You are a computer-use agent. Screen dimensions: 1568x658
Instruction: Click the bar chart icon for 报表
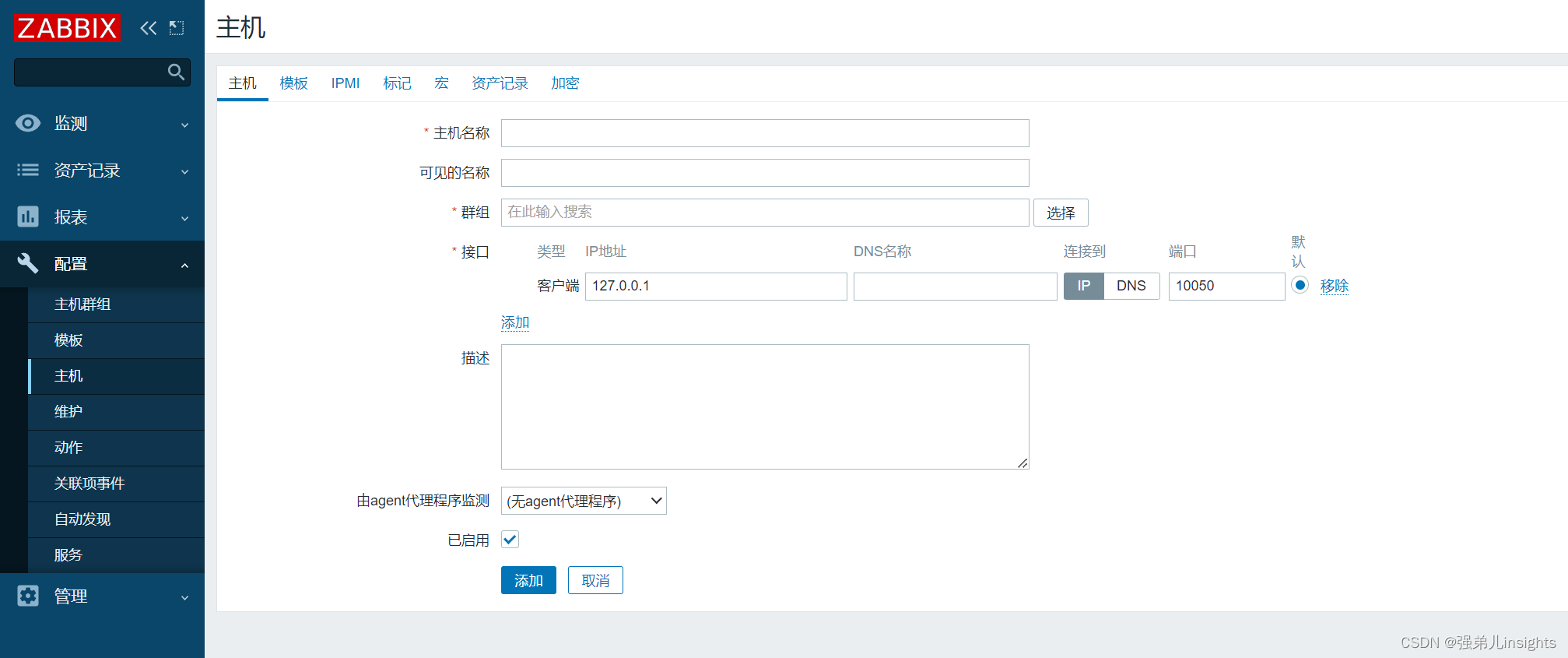28,216
